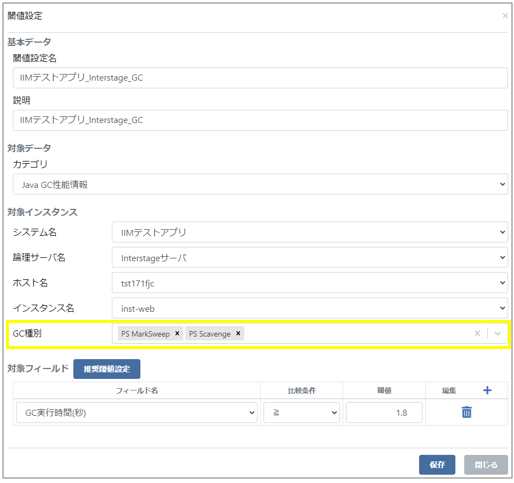This screenshot has height=483, width=514.
Task: Open the 論理サーバ名 dropdown
Action: [x=309, y=257]
